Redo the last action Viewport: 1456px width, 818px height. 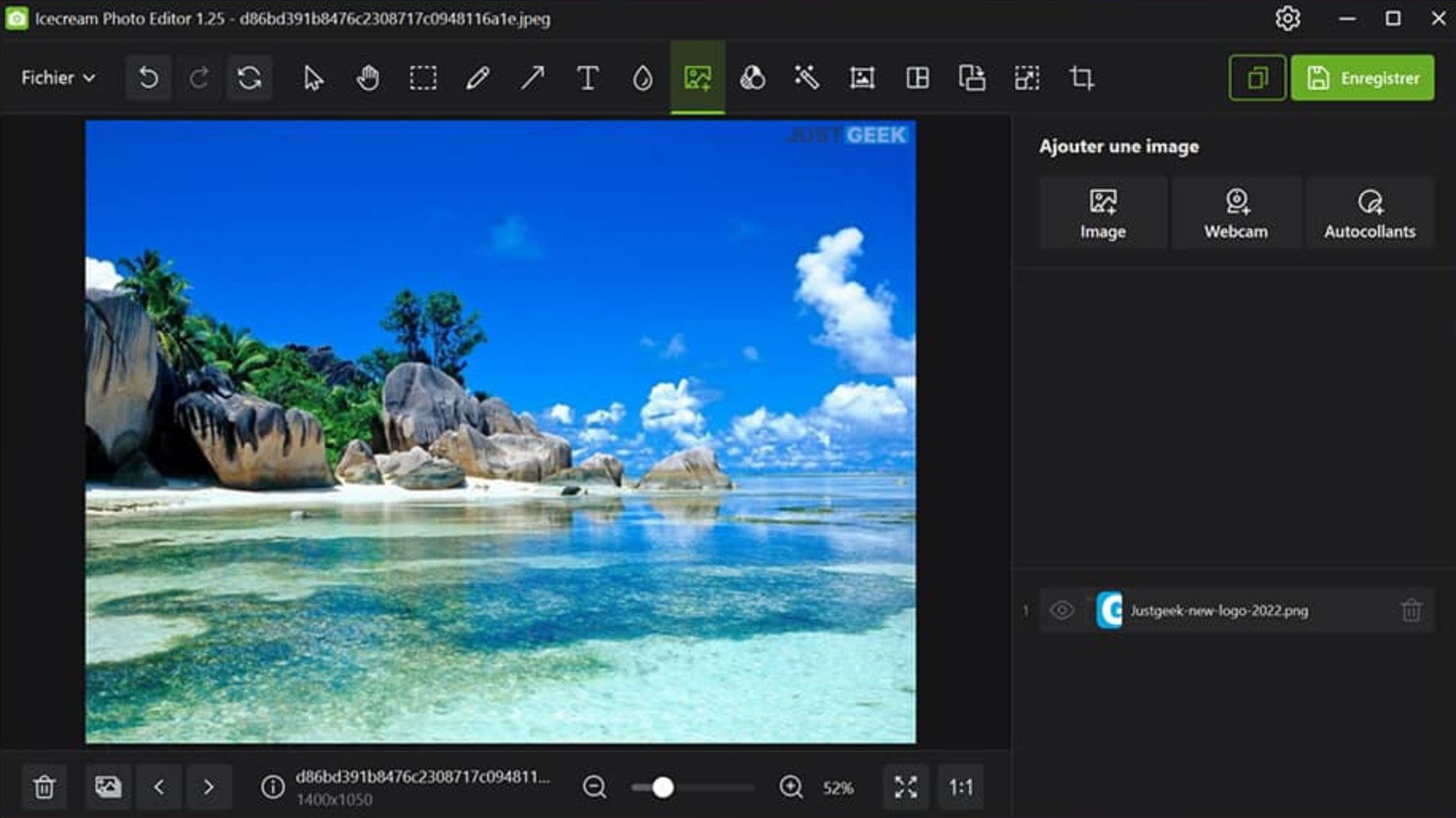pyautogui.click(x=199, y=78)
